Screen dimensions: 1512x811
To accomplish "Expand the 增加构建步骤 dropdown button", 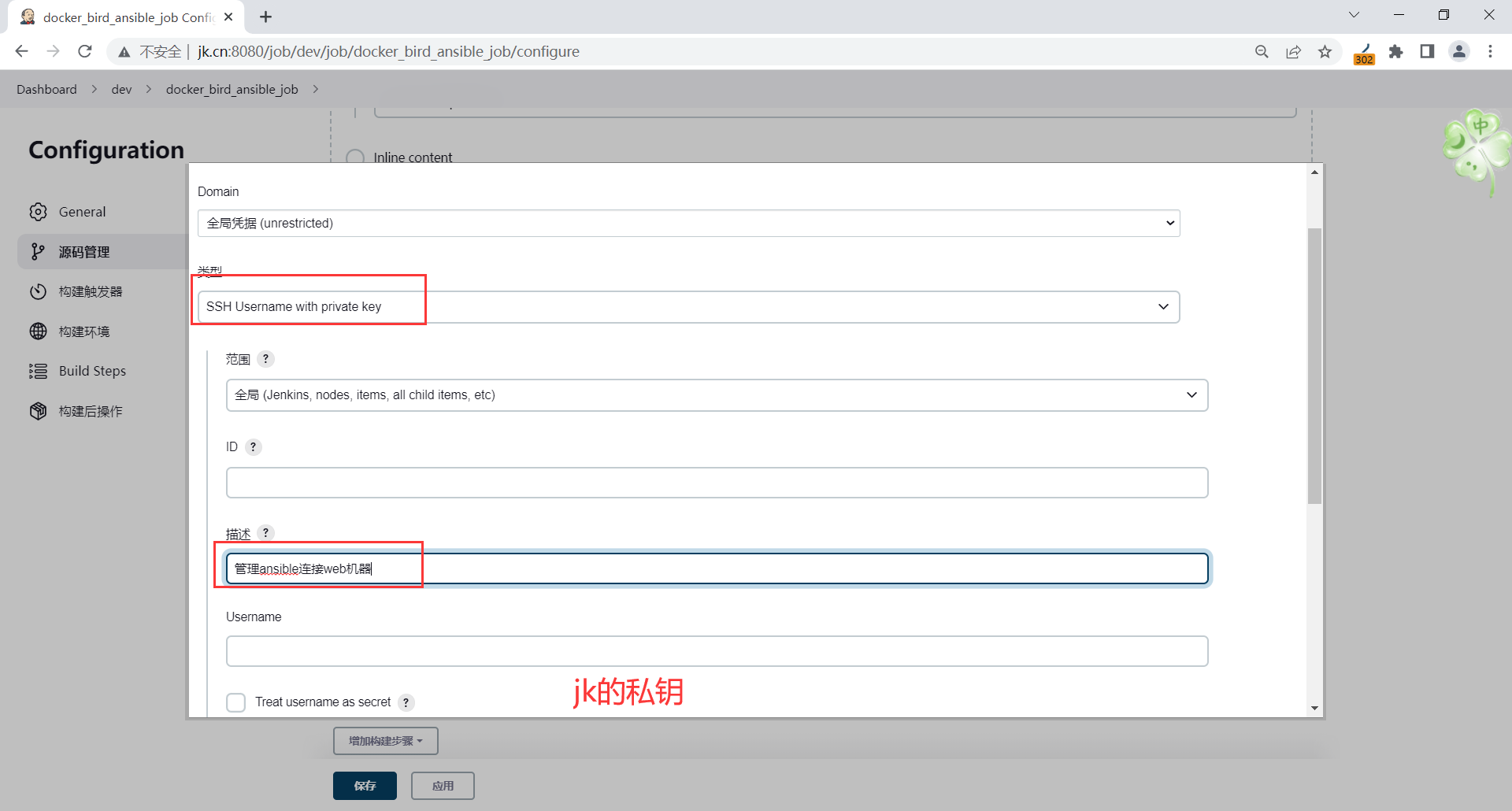I will click(x=385, y=741).
